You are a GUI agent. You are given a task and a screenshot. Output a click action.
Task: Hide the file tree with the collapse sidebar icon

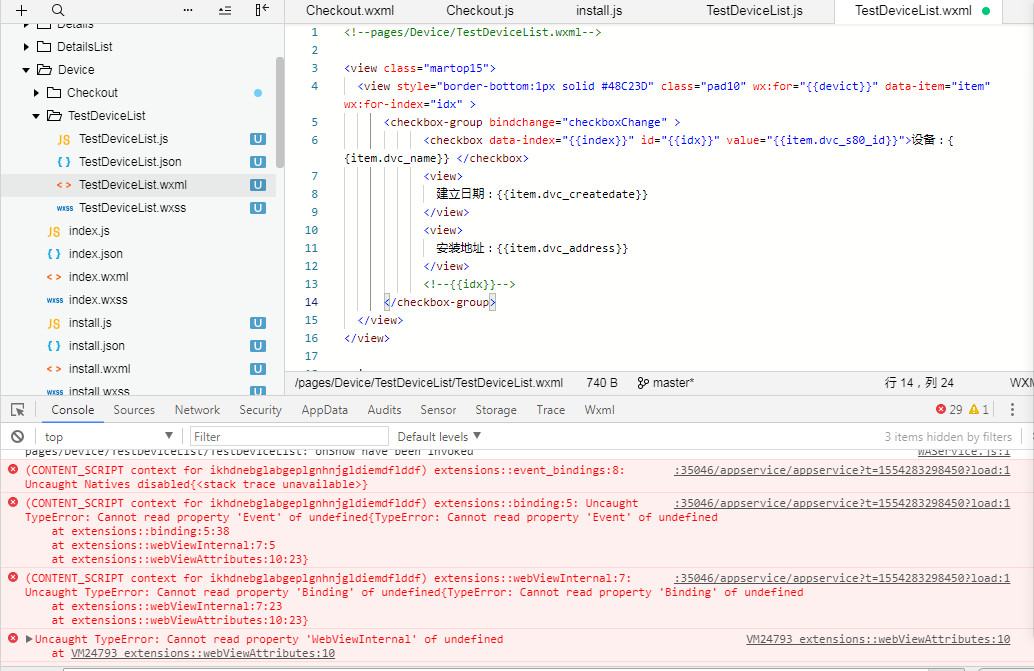262,10
